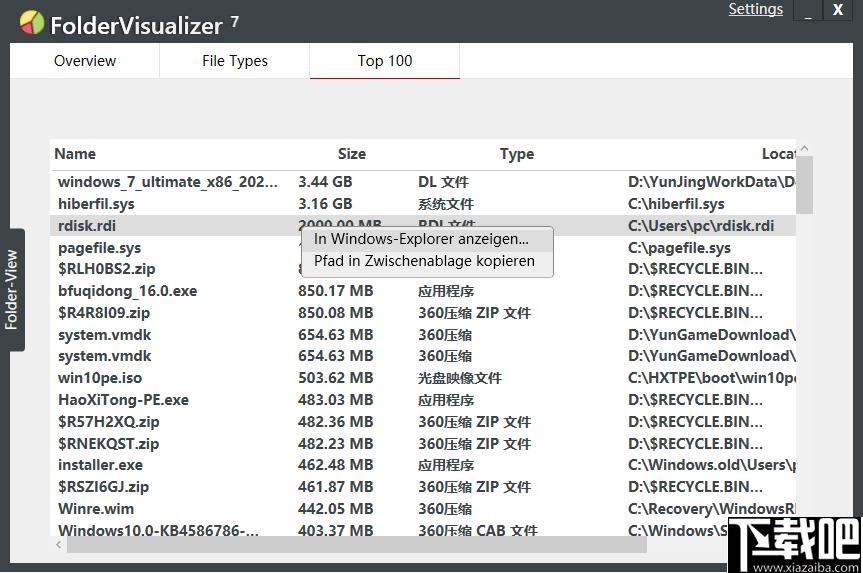Image resolution: width=863 pixels, height=573 pixels.
Task: Sort list by Location column header
Action: point(778,154)
